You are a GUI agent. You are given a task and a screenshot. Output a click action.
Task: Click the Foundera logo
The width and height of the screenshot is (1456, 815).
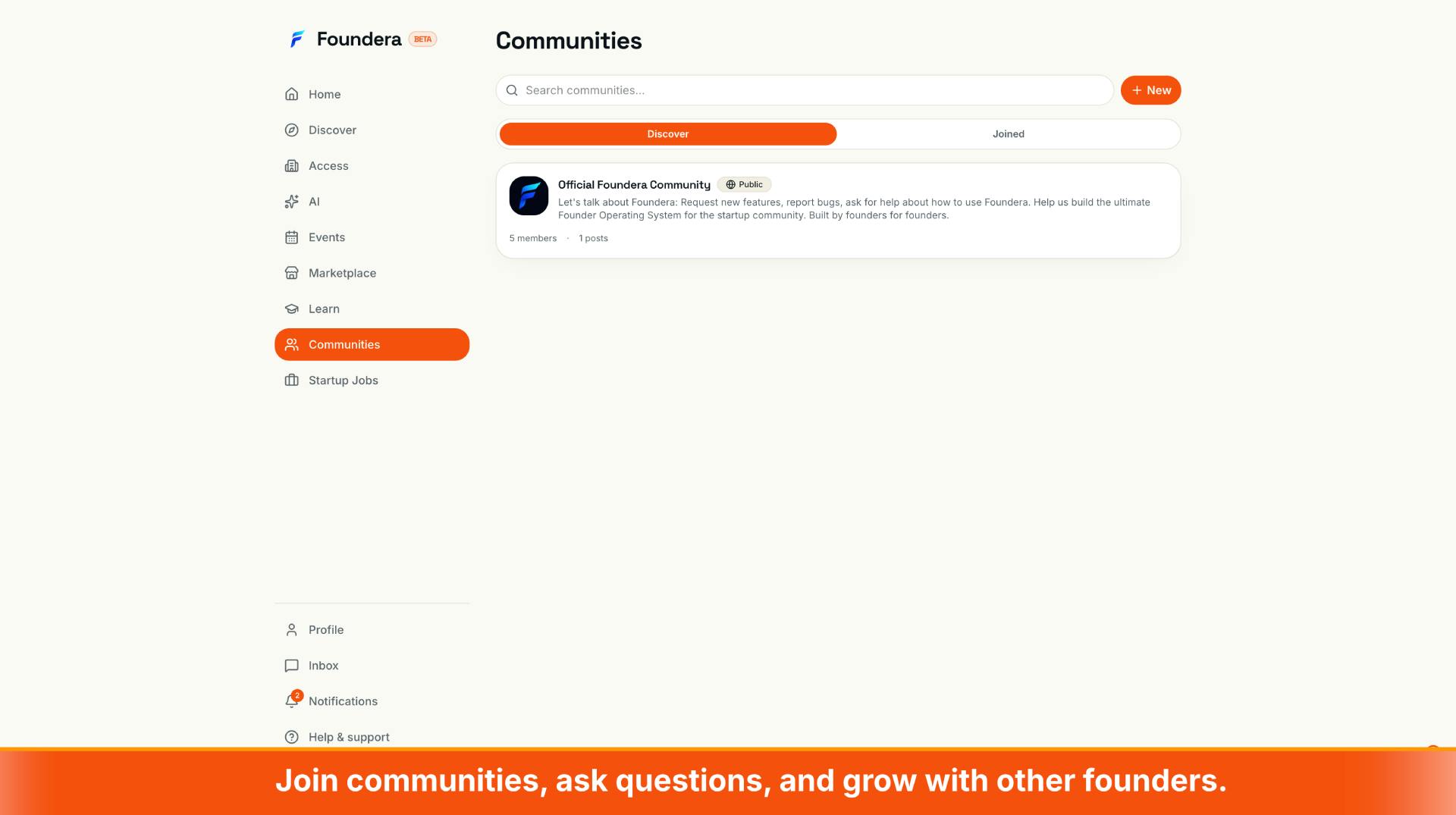pos(297,39)
